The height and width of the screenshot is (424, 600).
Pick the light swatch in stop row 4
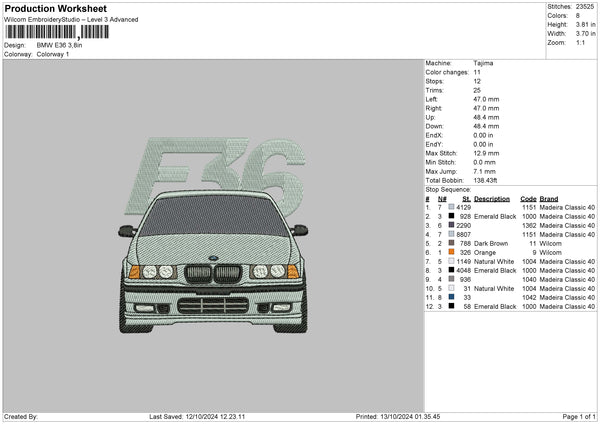[x=452, y=234]
